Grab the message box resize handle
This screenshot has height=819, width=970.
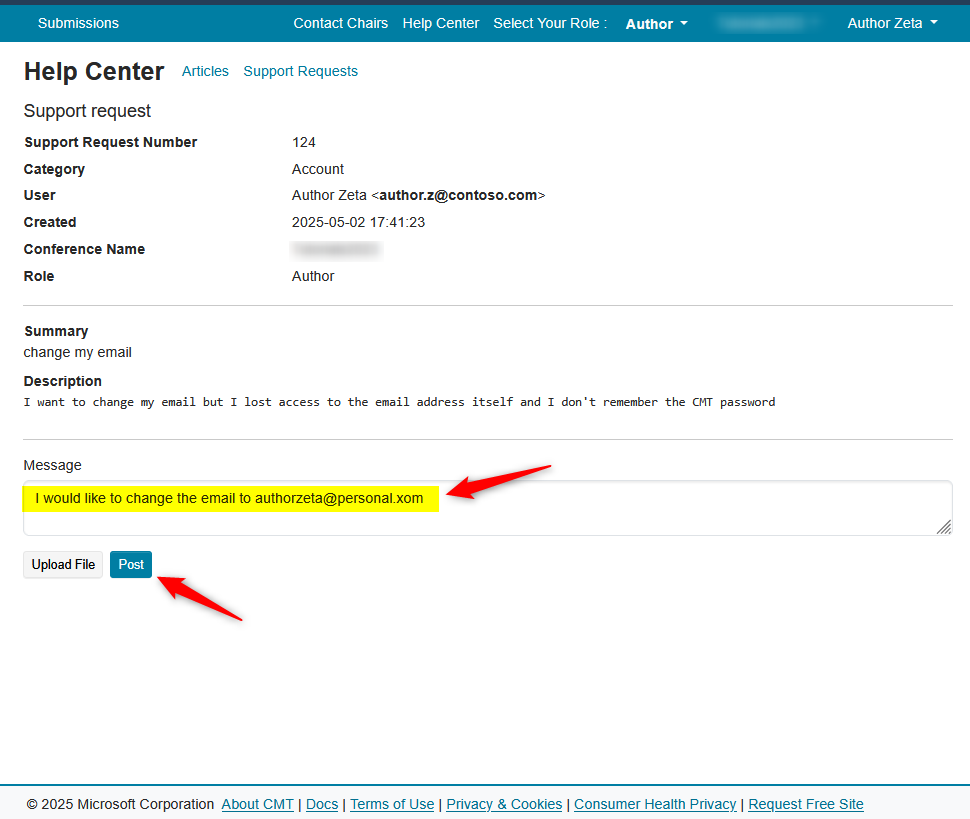click(943, 527)
